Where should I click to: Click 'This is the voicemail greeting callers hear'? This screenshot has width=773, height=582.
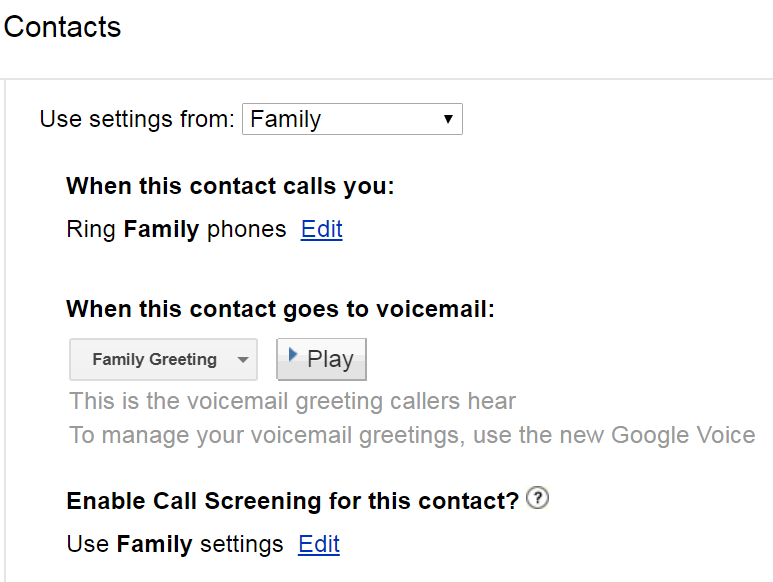click(293, 401)
